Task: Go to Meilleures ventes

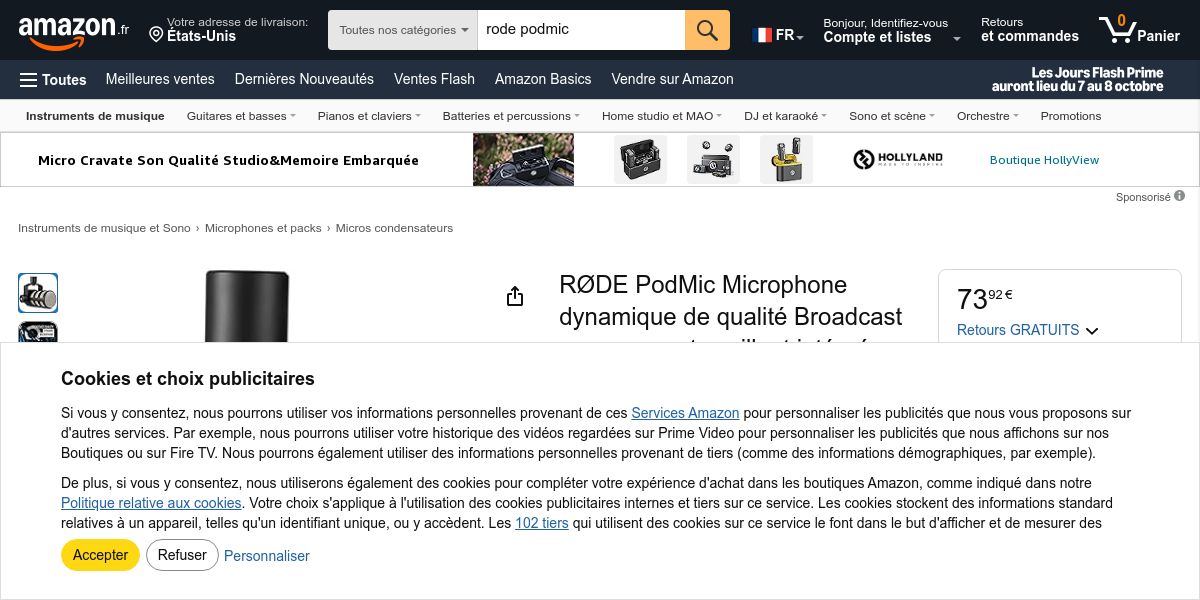Action: pyautogui.click(x=160, y=79)
